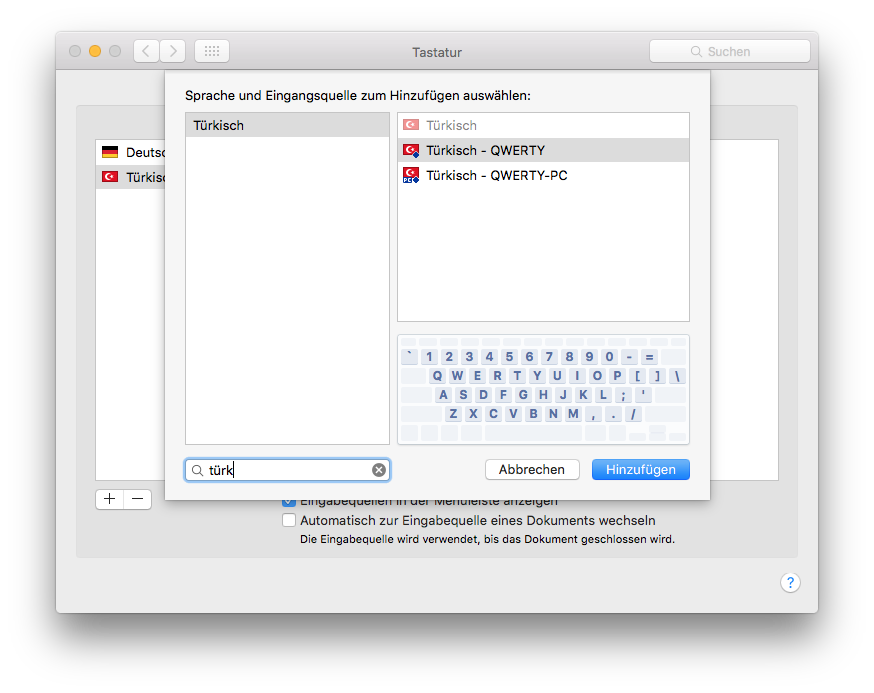Click the magnifier icon in türk search field

[x=197, y=471]
